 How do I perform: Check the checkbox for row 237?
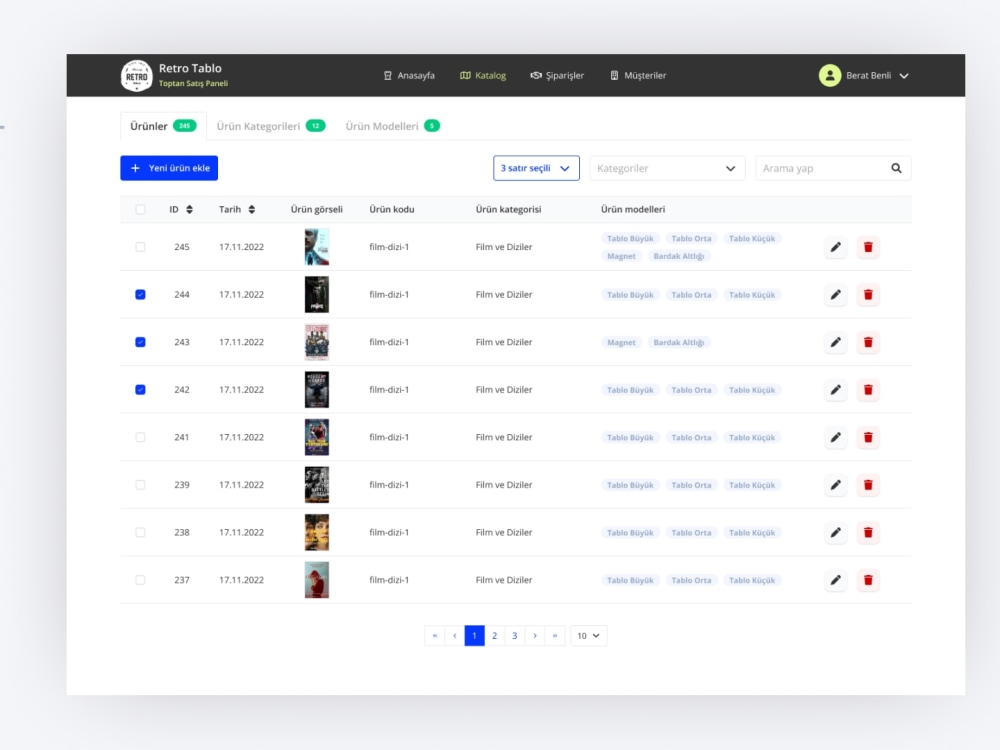click(140, 580)
